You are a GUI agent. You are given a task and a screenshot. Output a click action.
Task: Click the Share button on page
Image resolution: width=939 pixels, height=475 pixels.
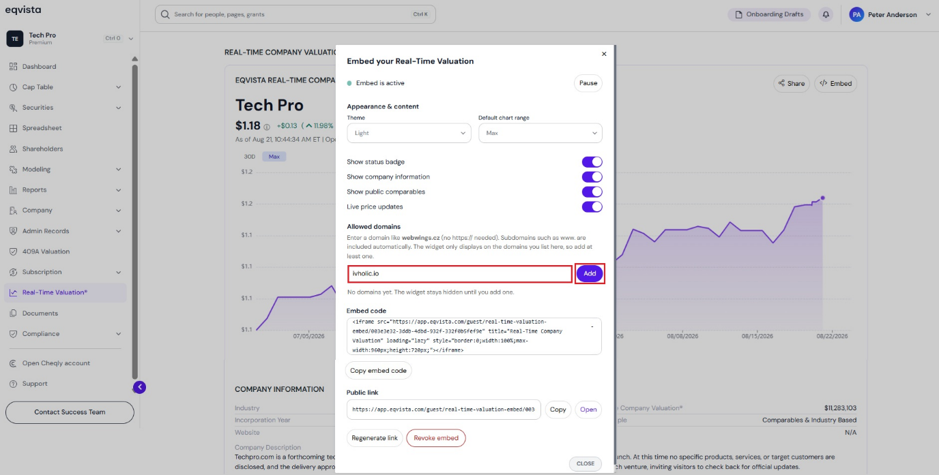[x=792, y=83]
